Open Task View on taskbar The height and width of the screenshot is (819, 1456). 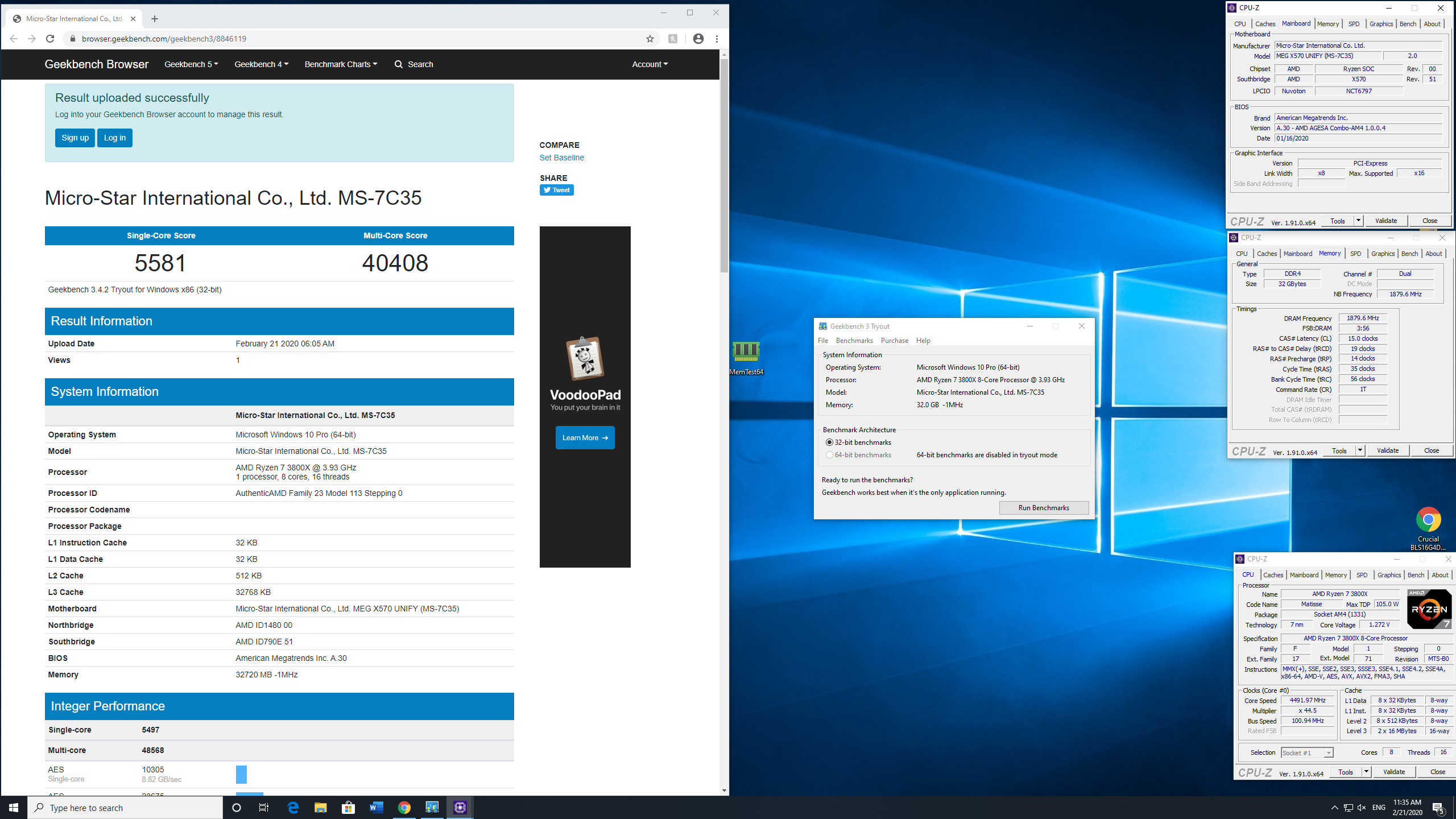264,808
